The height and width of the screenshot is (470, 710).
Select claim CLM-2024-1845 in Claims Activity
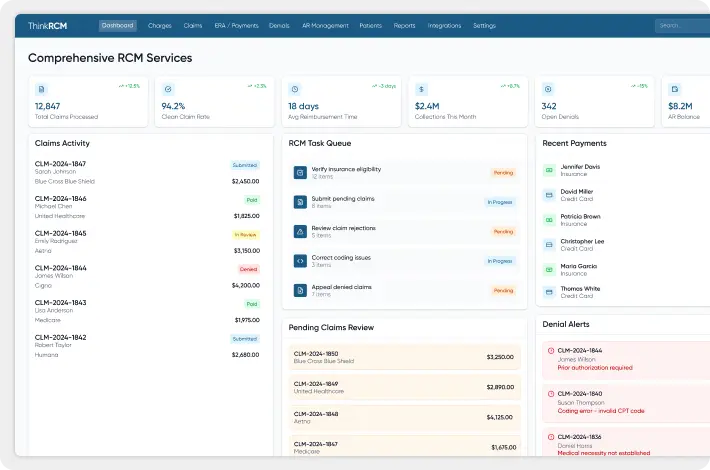147,242
